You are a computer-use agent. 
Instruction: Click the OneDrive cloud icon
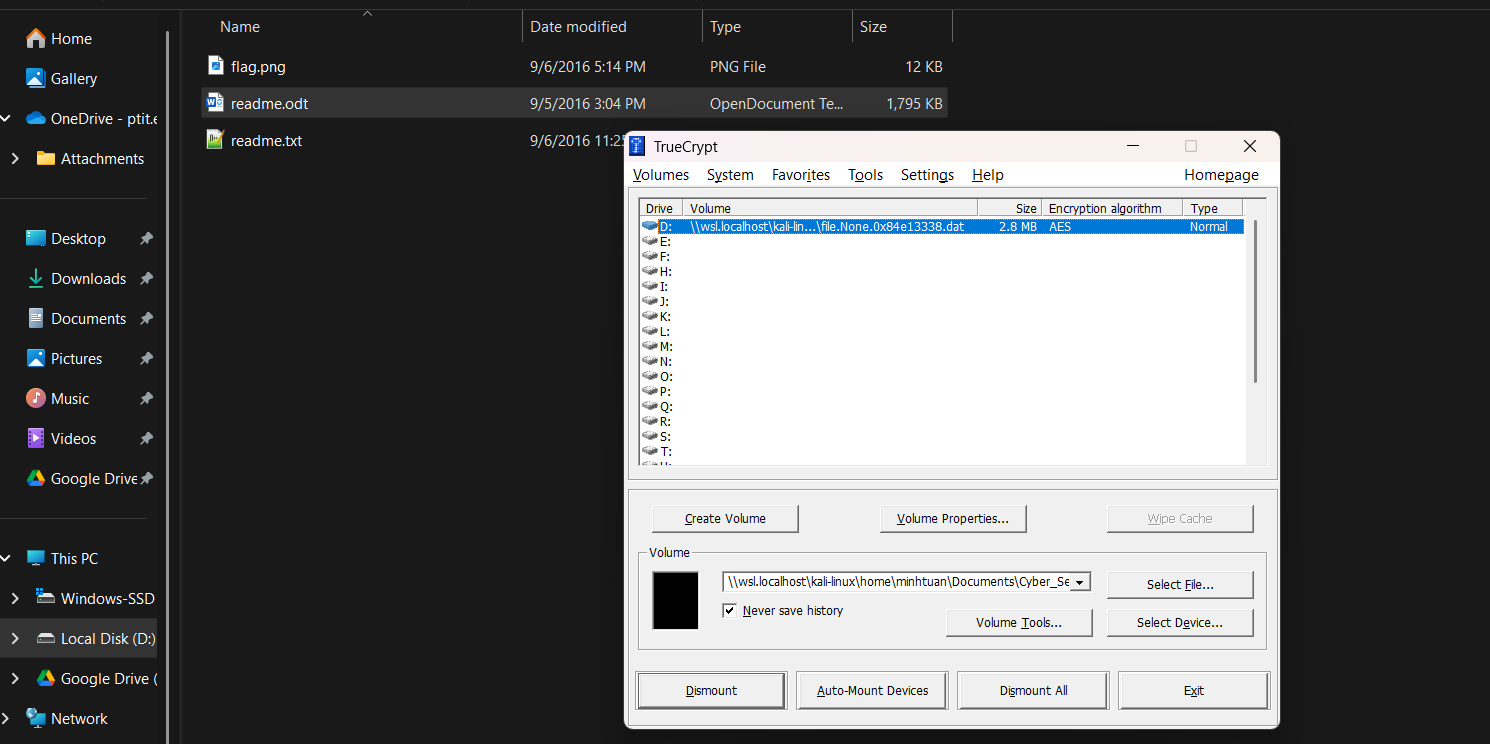pos(36,118)
